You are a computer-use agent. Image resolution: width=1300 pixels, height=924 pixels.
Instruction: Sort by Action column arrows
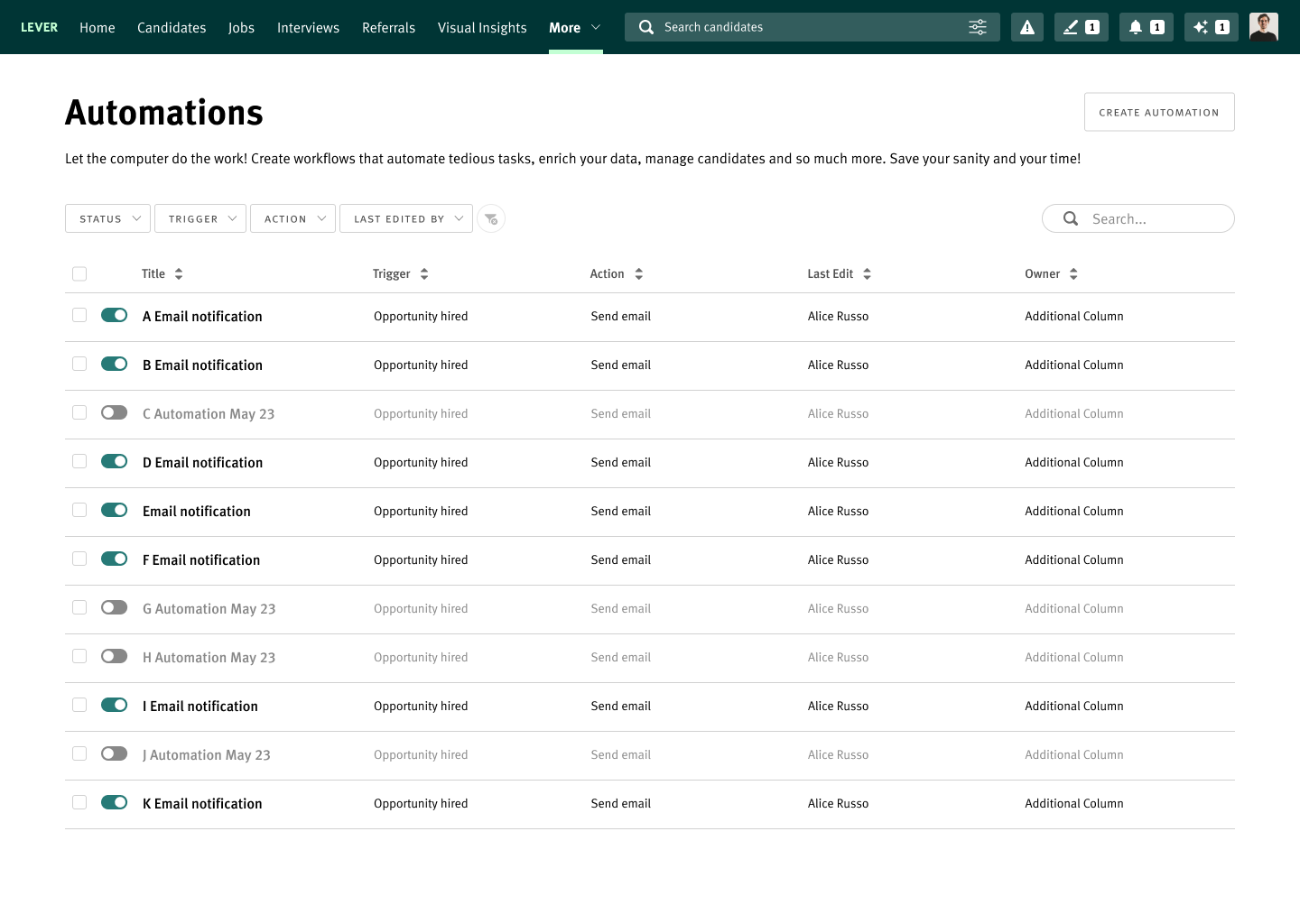(639, 273)
